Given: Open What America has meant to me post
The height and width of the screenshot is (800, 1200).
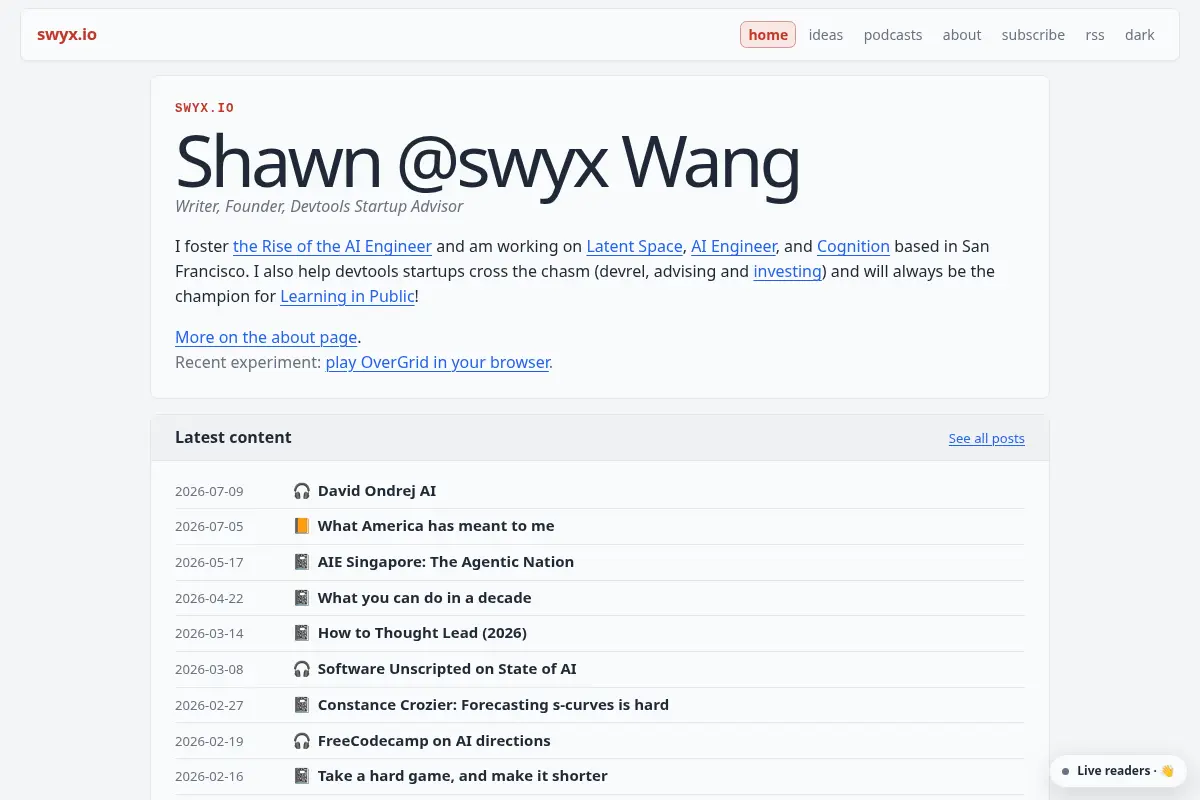Looking at the screenshot, I should [x=436, y=526].
